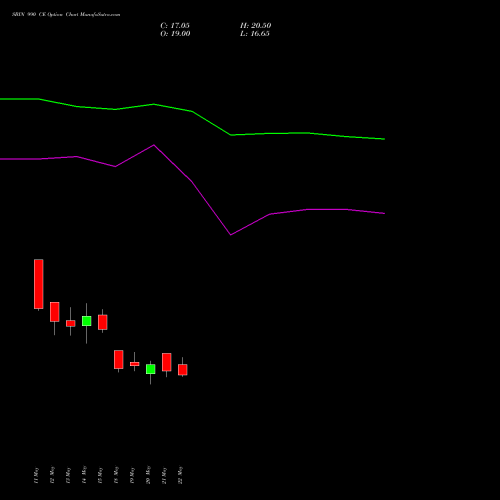Click the '18 May' date axis label
Image resolution: width=500 pixels, height=500 pixels.
click(116, 475)
